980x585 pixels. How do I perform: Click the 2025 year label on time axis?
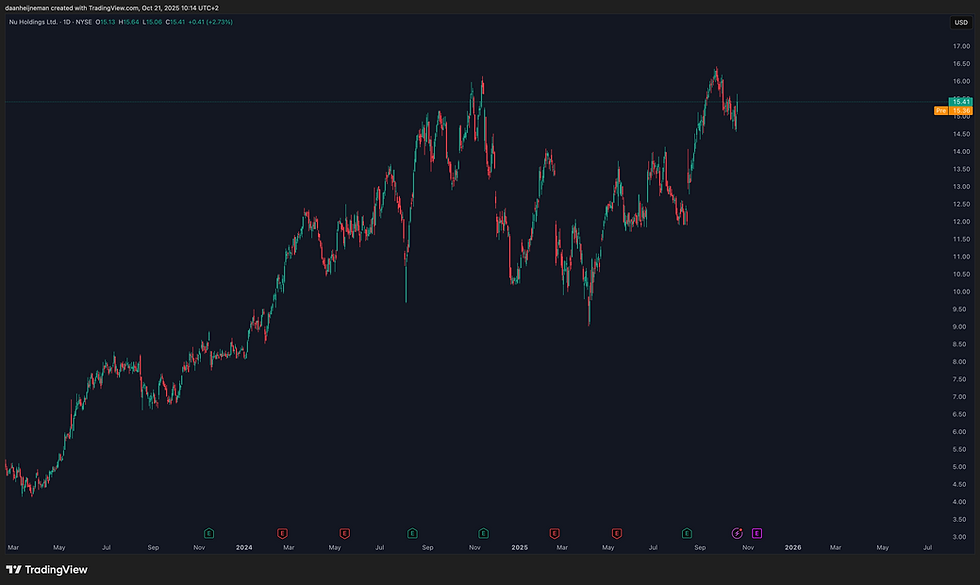(519, 548)
